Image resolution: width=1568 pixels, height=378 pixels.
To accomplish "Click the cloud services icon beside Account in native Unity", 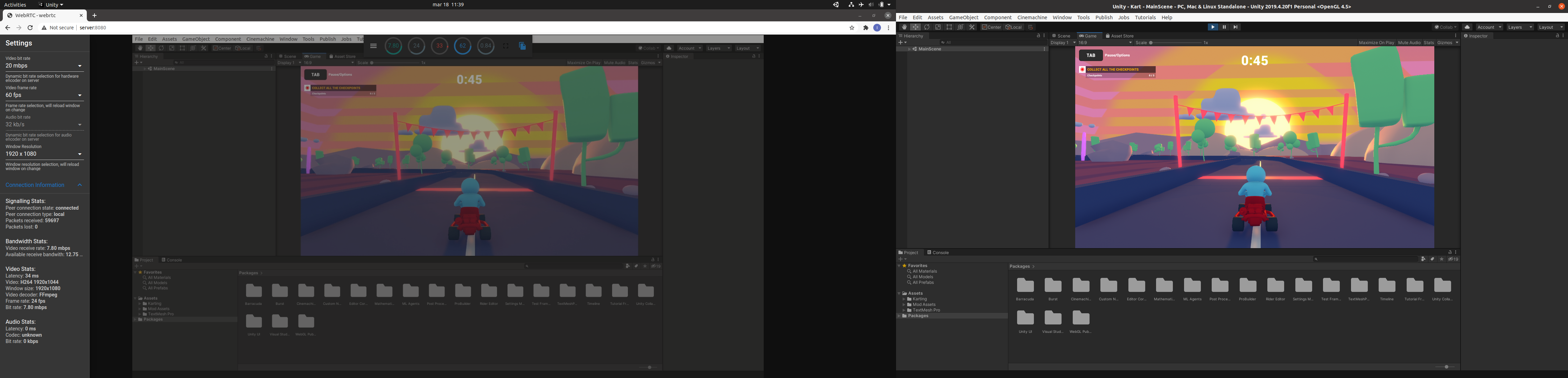I will [1467, 27].
